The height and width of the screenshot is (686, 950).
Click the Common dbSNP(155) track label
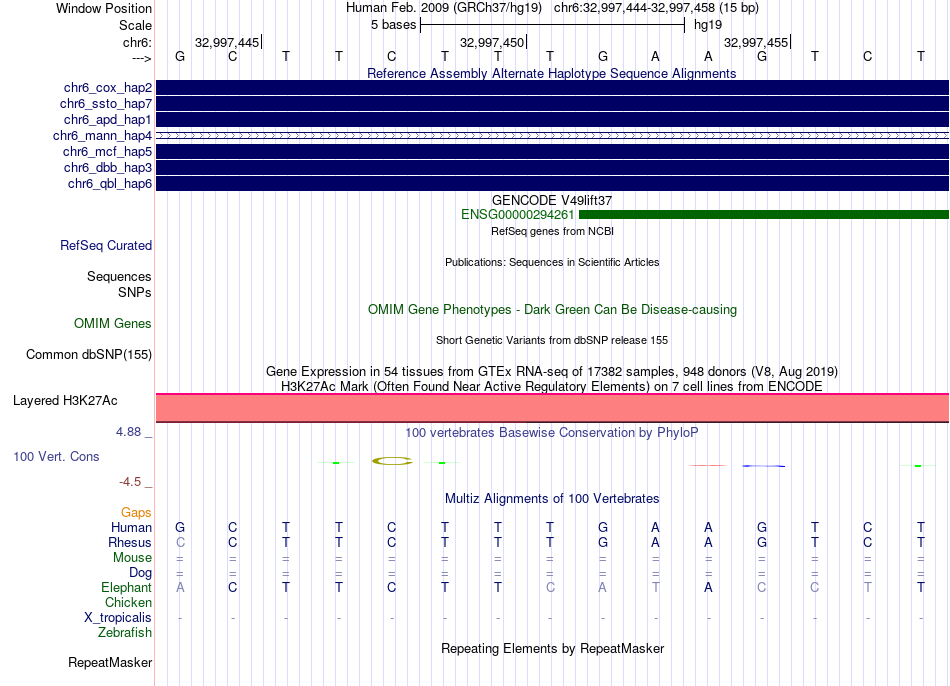(x=89, y=355)
